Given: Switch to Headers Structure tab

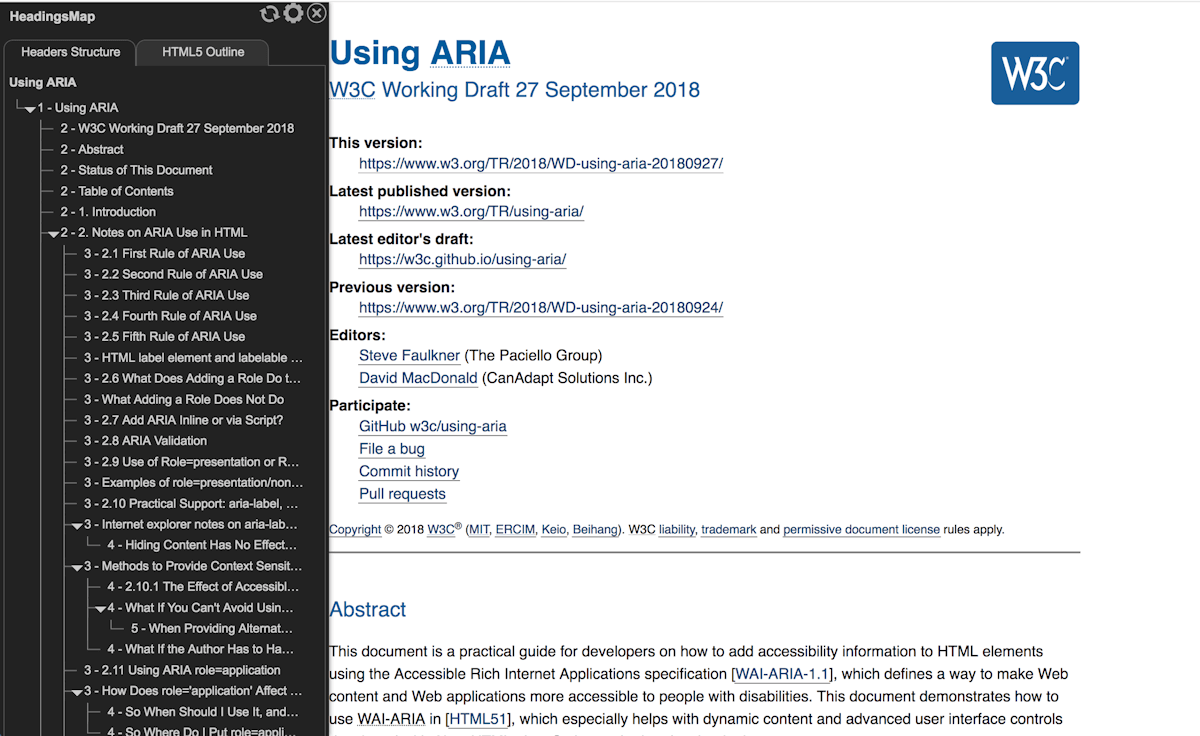Looking at the screenshot, I should coord(70,52).
